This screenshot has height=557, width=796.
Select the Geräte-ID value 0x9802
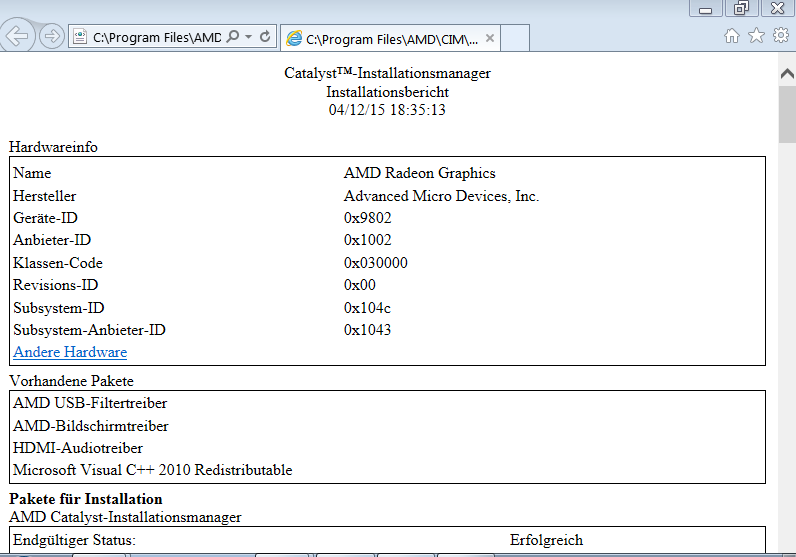coord(368,218)
